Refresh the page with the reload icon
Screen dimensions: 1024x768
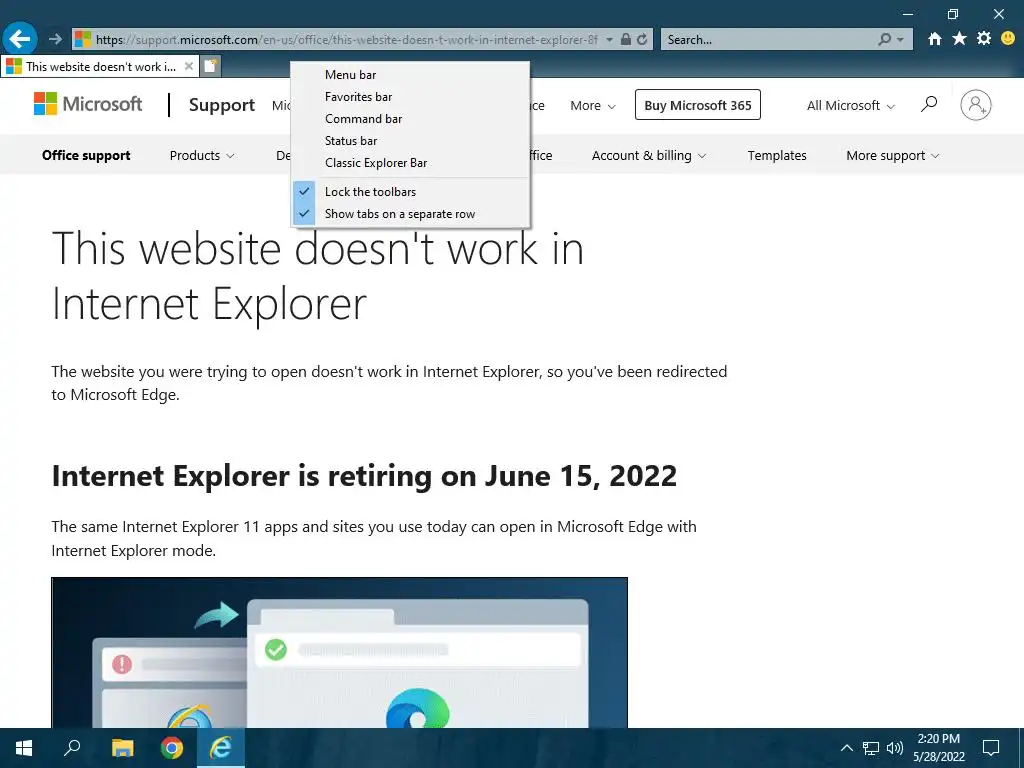pyautogui.click(x=642, y=39)
